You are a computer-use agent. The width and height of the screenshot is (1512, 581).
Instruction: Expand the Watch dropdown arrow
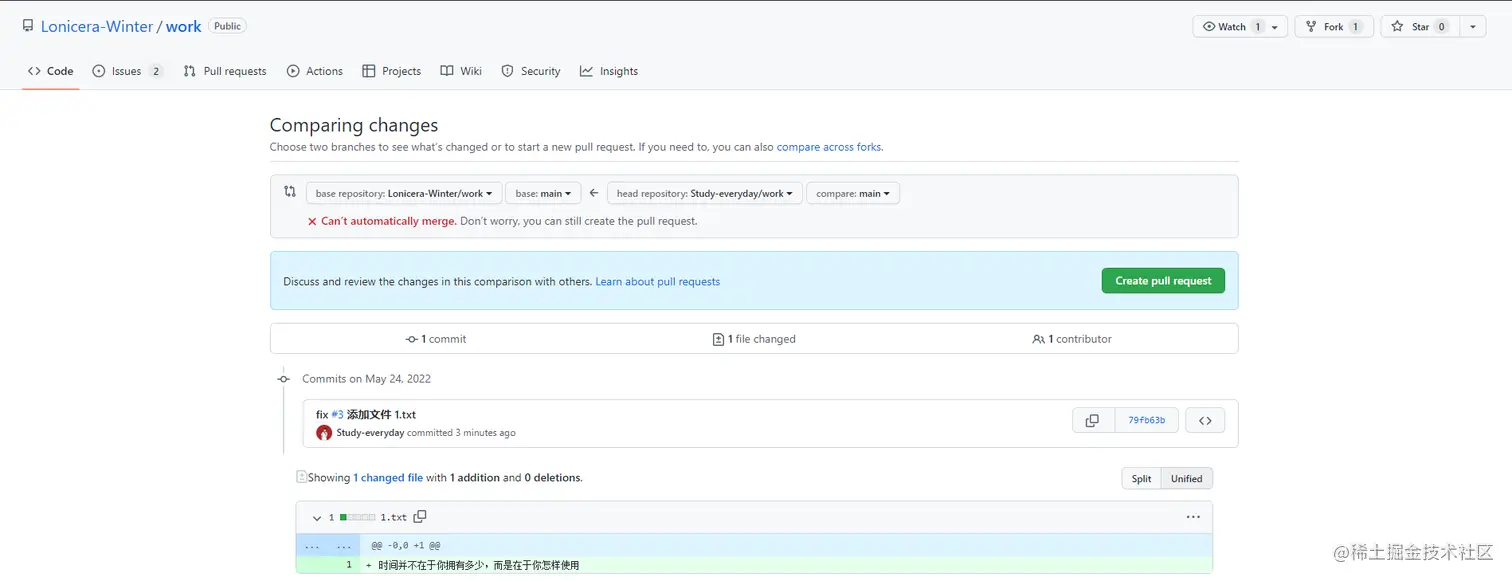pyautogui.click(x=1276, y=27)
